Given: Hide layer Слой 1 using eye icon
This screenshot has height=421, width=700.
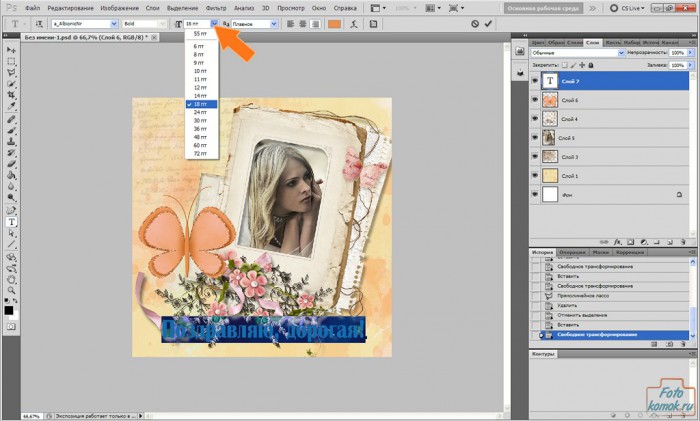Looking at the screenshot, I should click(x=534, y=176).
